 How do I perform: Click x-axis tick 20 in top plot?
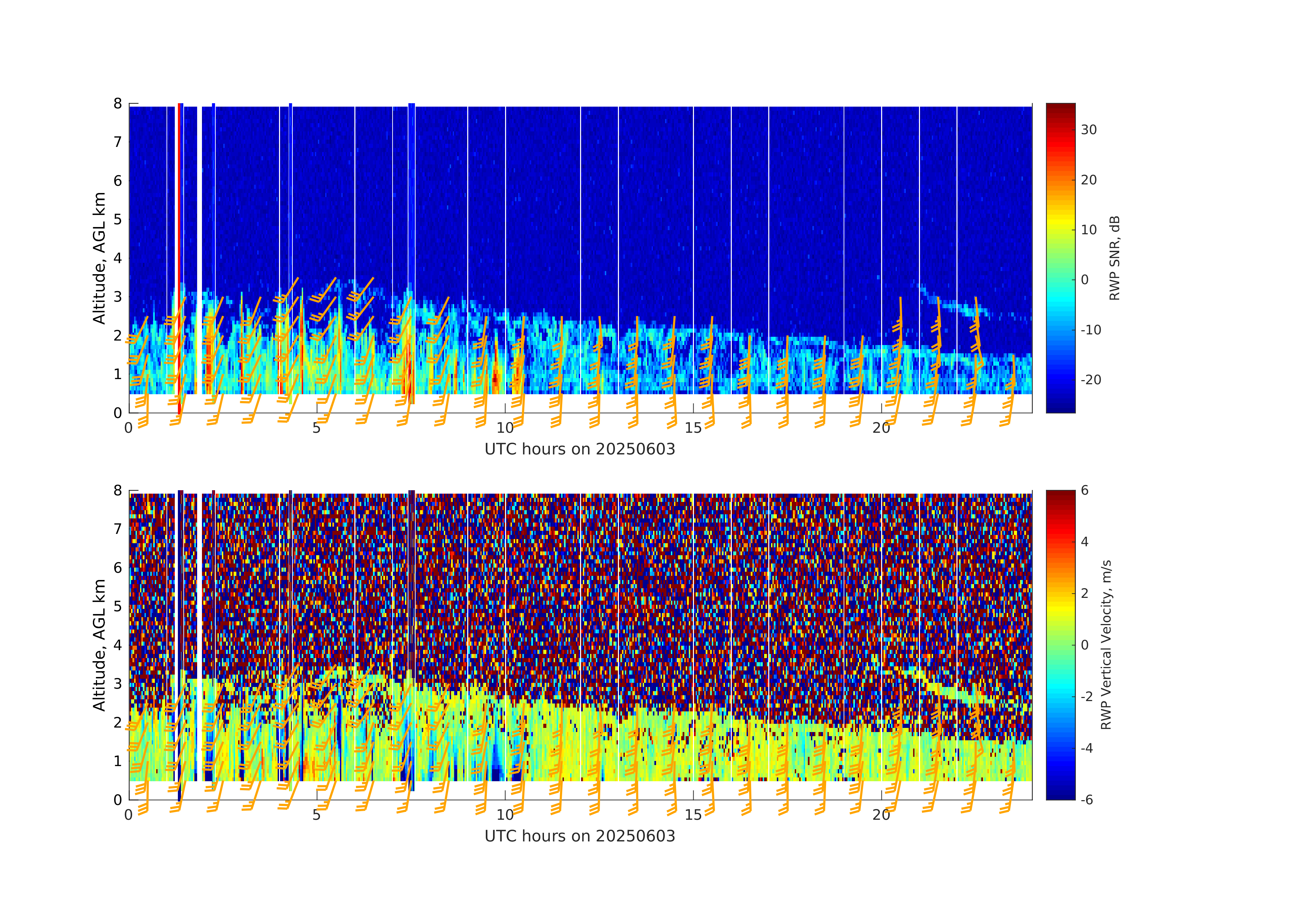click(881, 428)
